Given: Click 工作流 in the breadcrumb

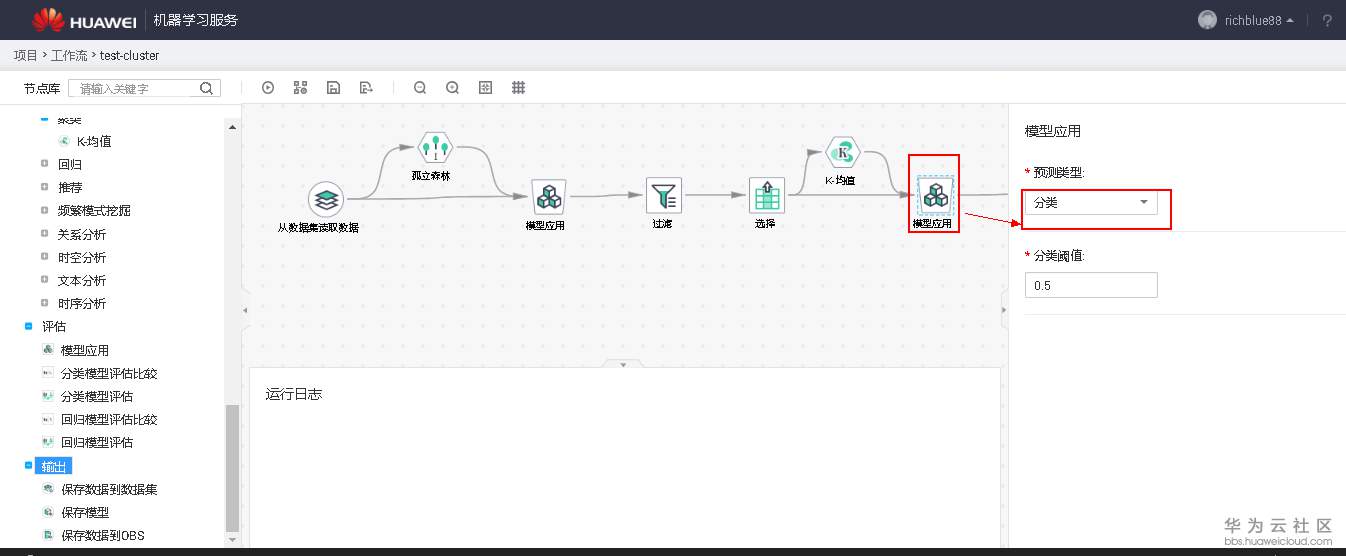Looking at the screenshot, I should coord(69,55).
